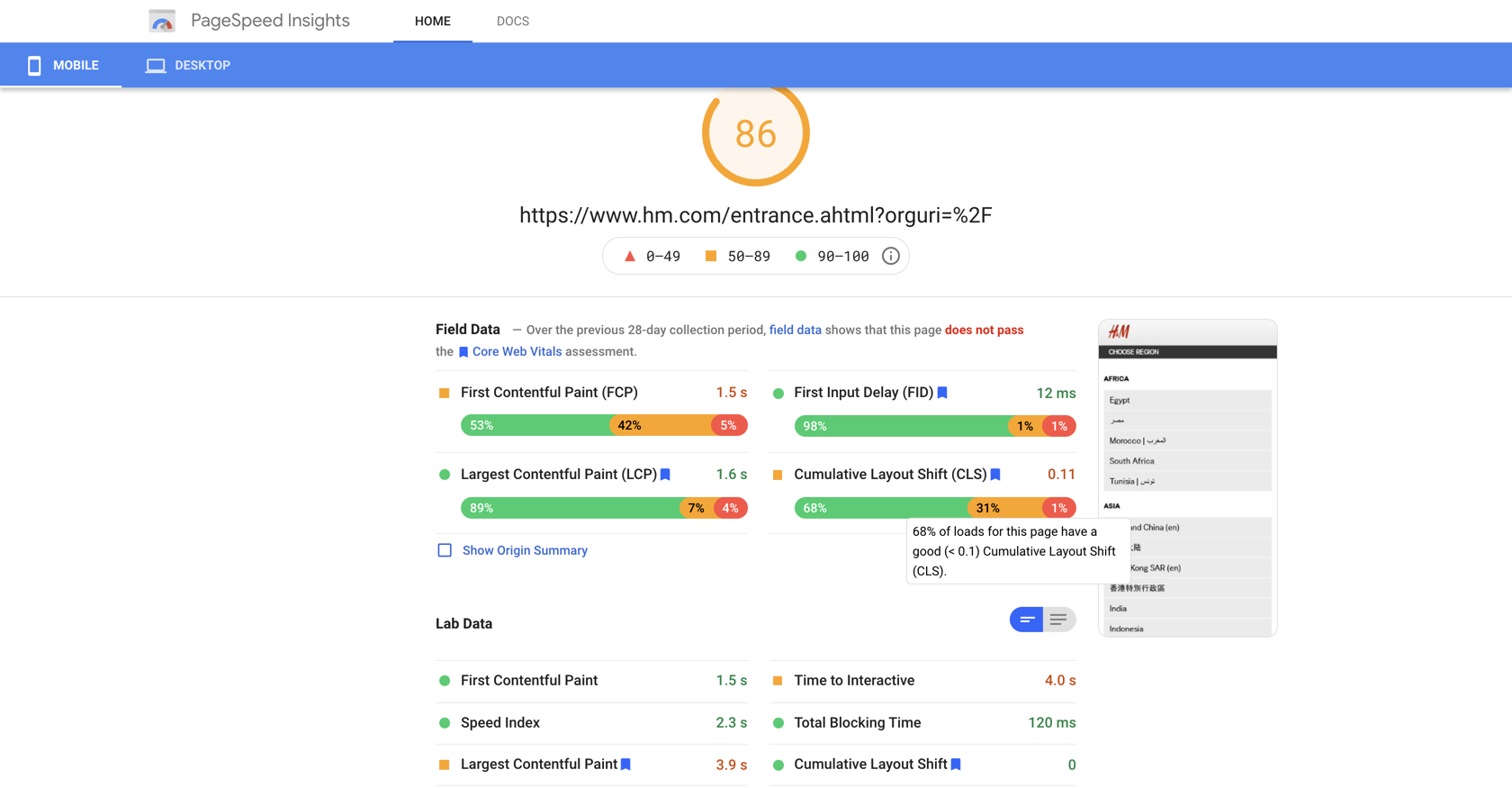Click the PageSpeed Insights logo icon
This screenshot has width=1512, height=788.
[162, 21]
